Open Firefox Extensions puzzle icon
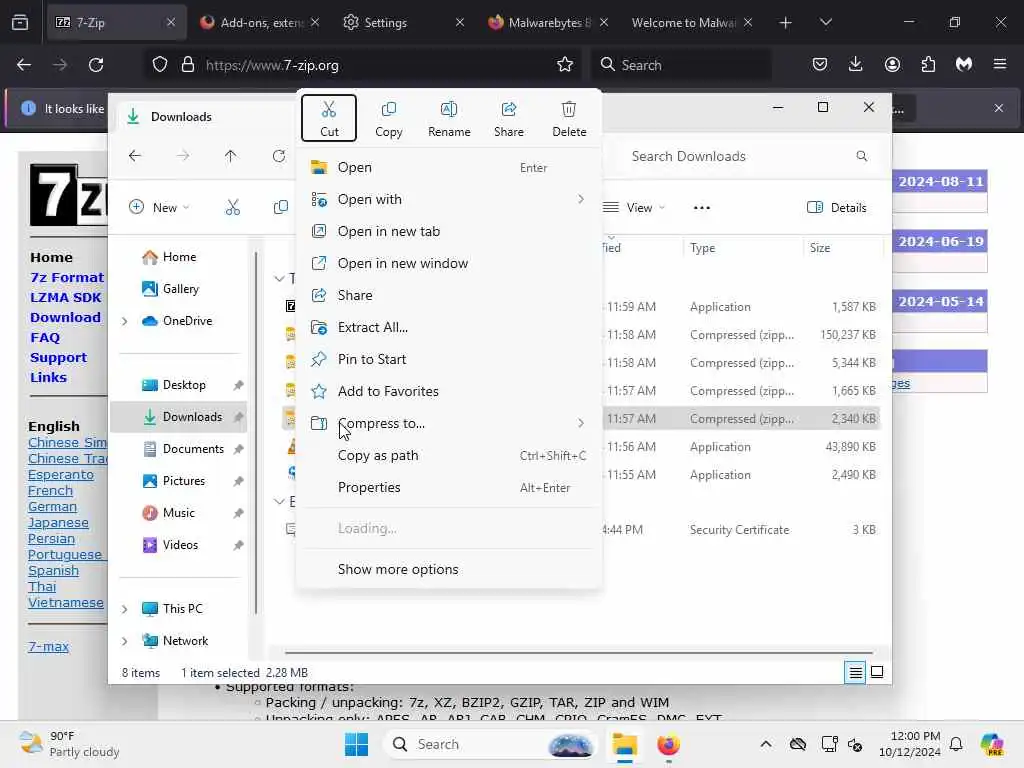The width and height of the screenshot is (1024, 768). tap(928, 65)
